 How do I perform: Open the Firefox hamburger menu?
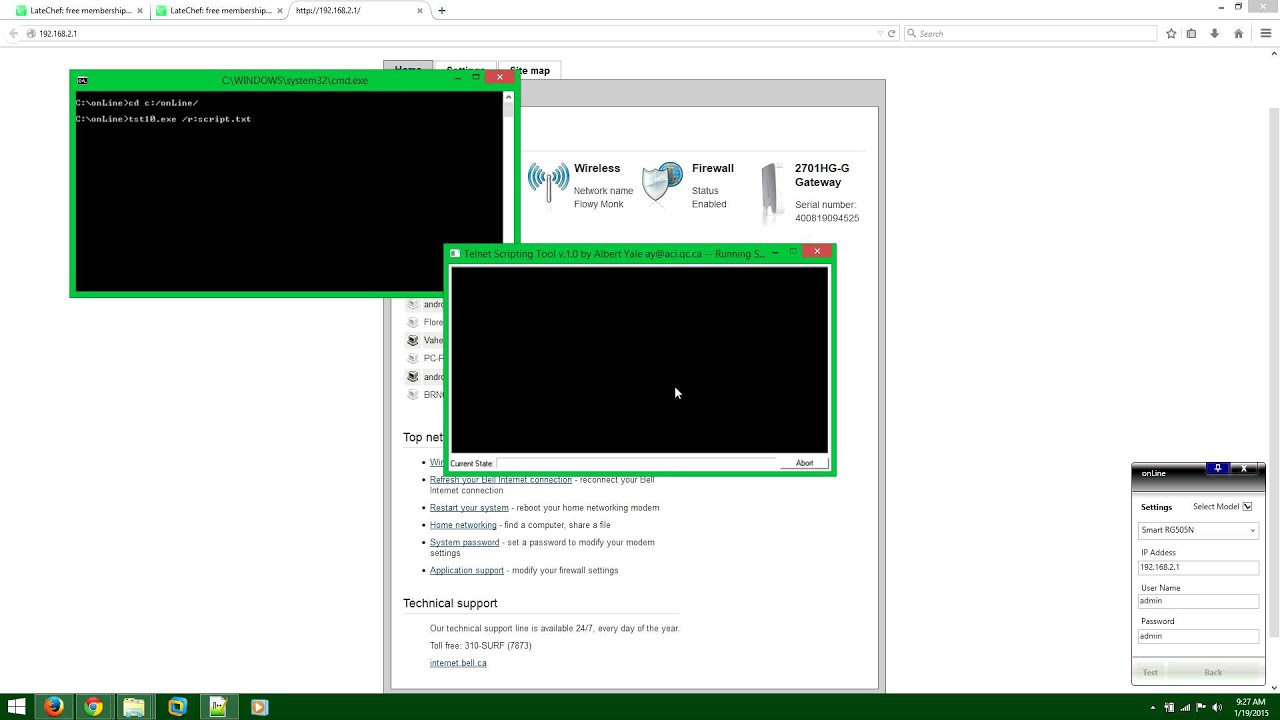[x=1265, y=33]
